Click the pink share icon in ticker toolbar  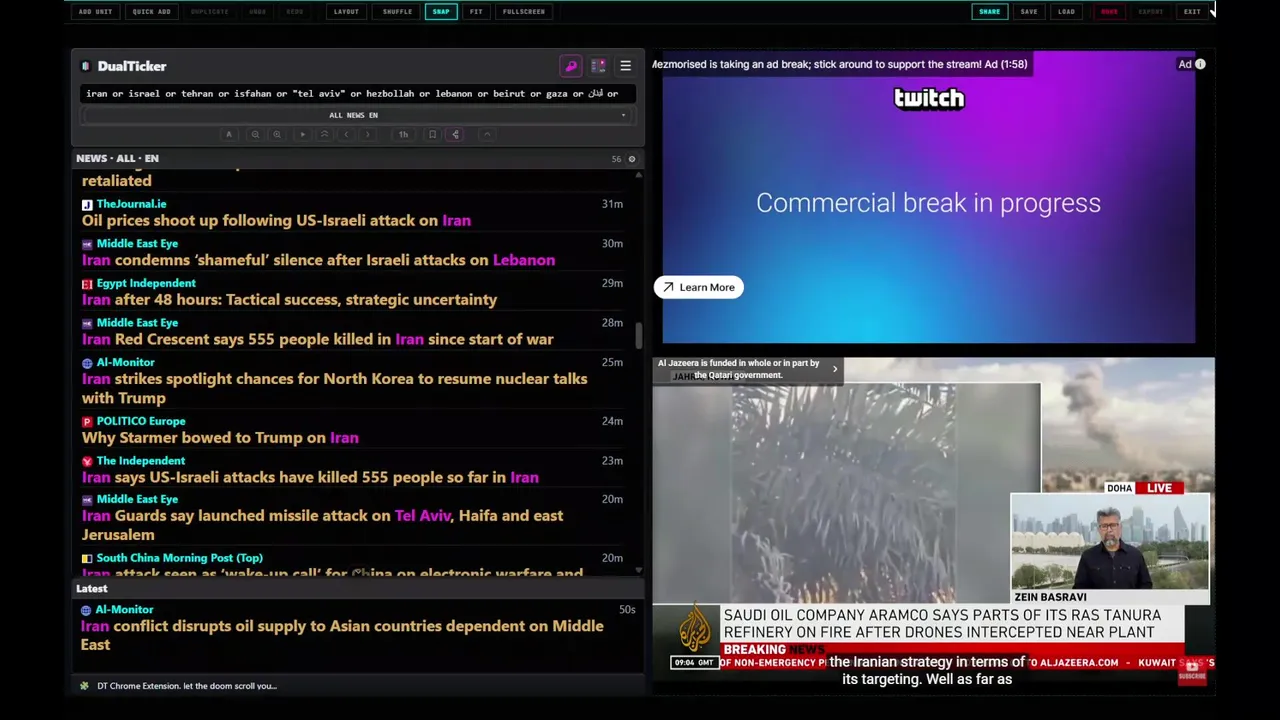(x=455, y=134)
